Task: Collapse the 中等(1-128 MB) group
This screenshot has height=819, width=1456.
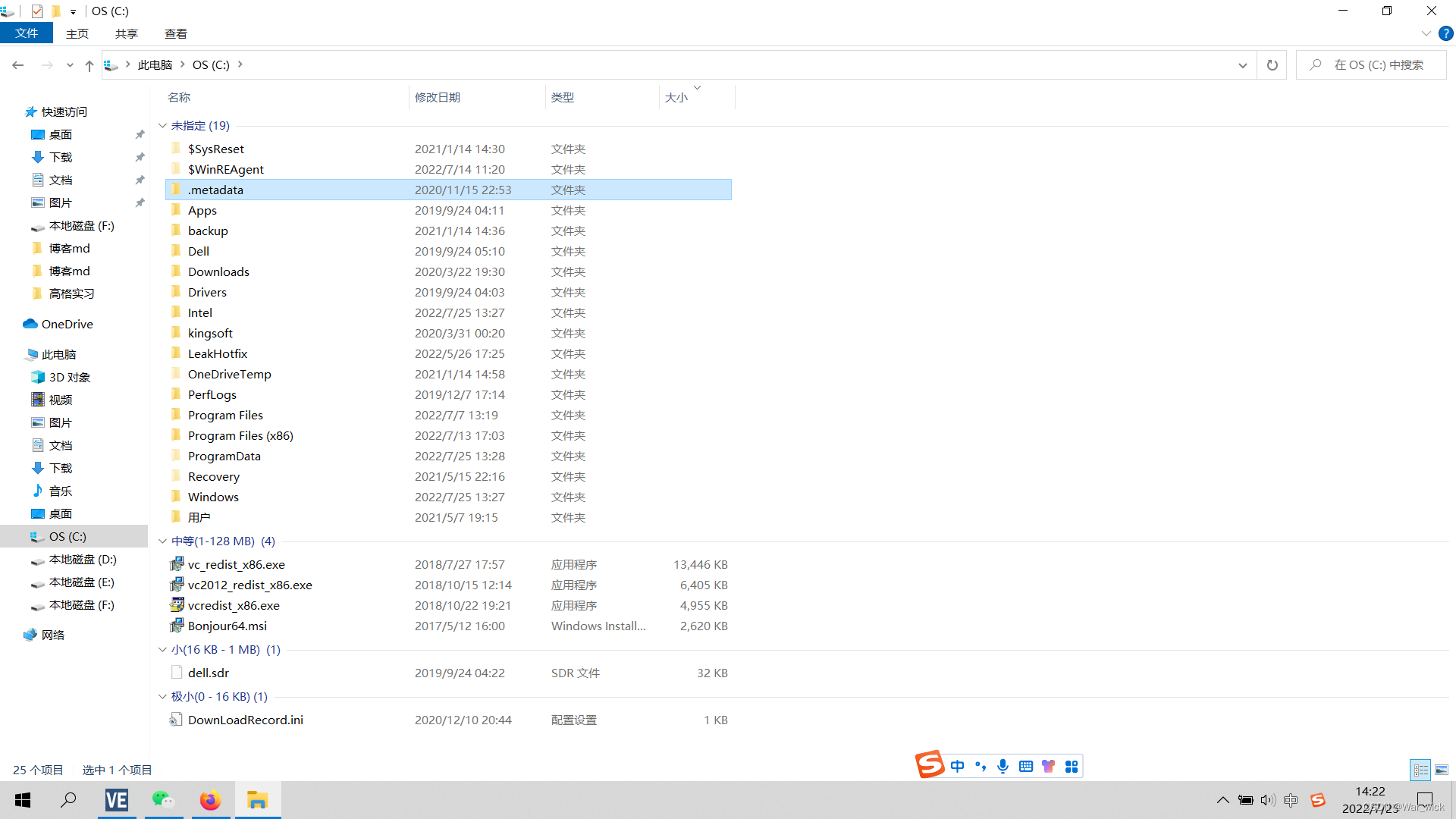Action: point(162,541)
